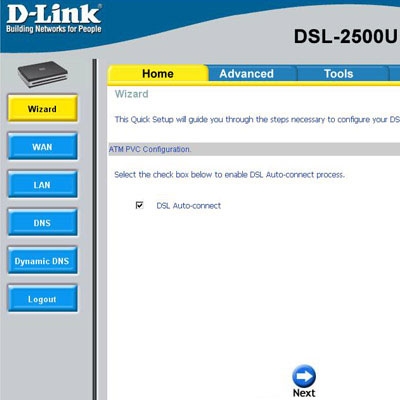Image resolution: width=400 pixels, height=400 pixels.
Task: Click the Wizard page heading
Action: (131, 94)
